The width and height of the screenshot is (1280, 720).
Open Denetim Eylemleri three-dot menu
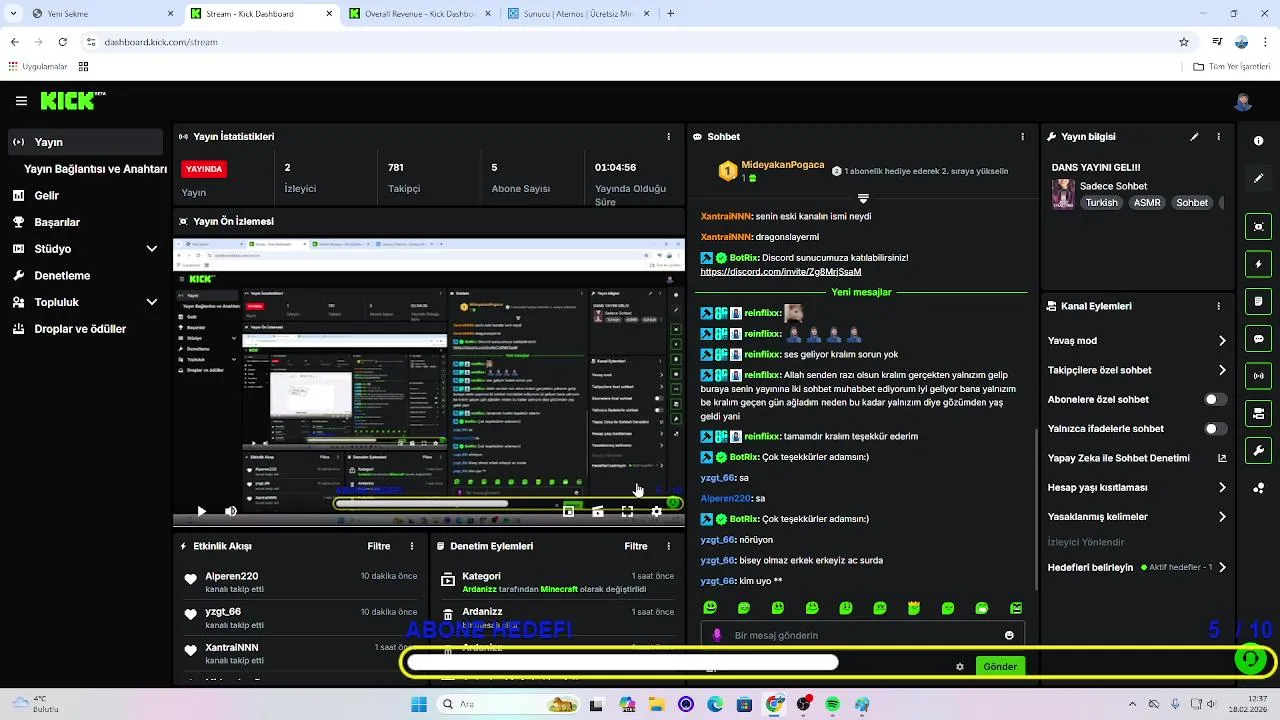click(x=669, y=546)
